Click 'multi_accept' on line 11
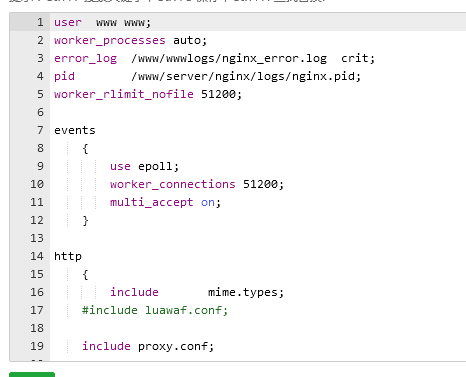 152,202
